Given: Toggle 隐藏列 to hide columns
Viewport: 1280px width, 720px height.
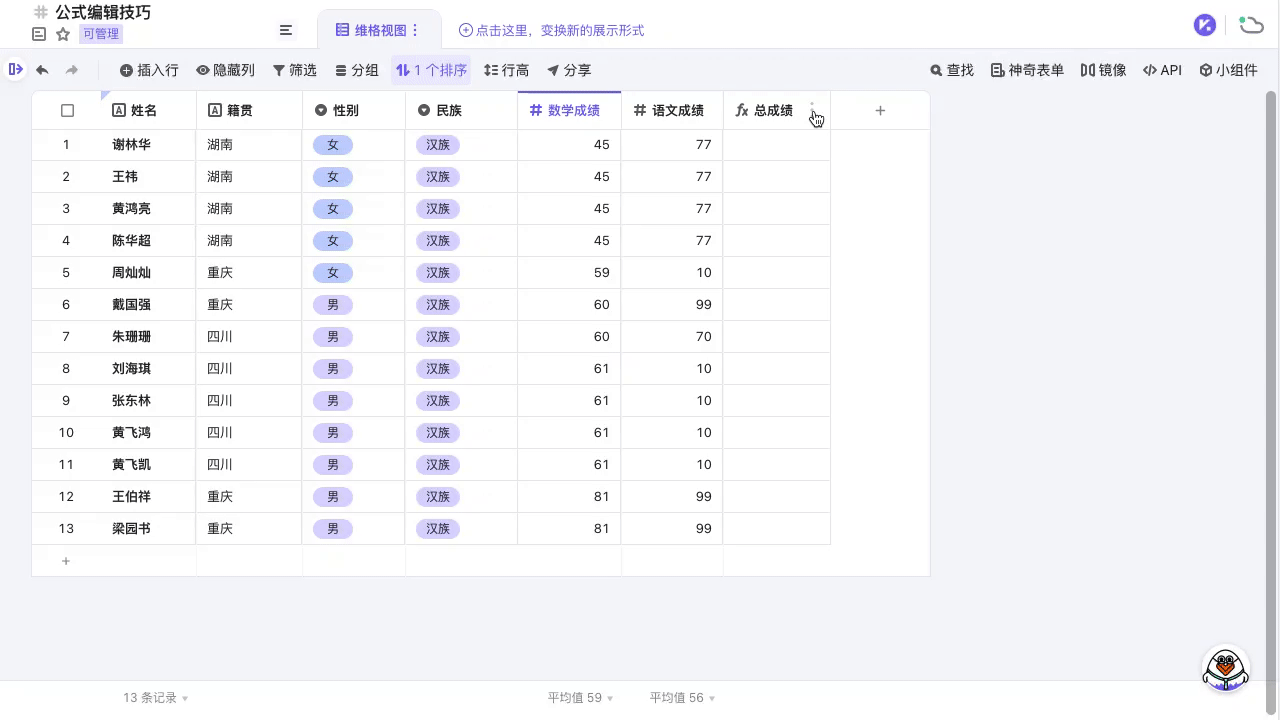Looking at the screenshot, I should click(x=225, y=70).
